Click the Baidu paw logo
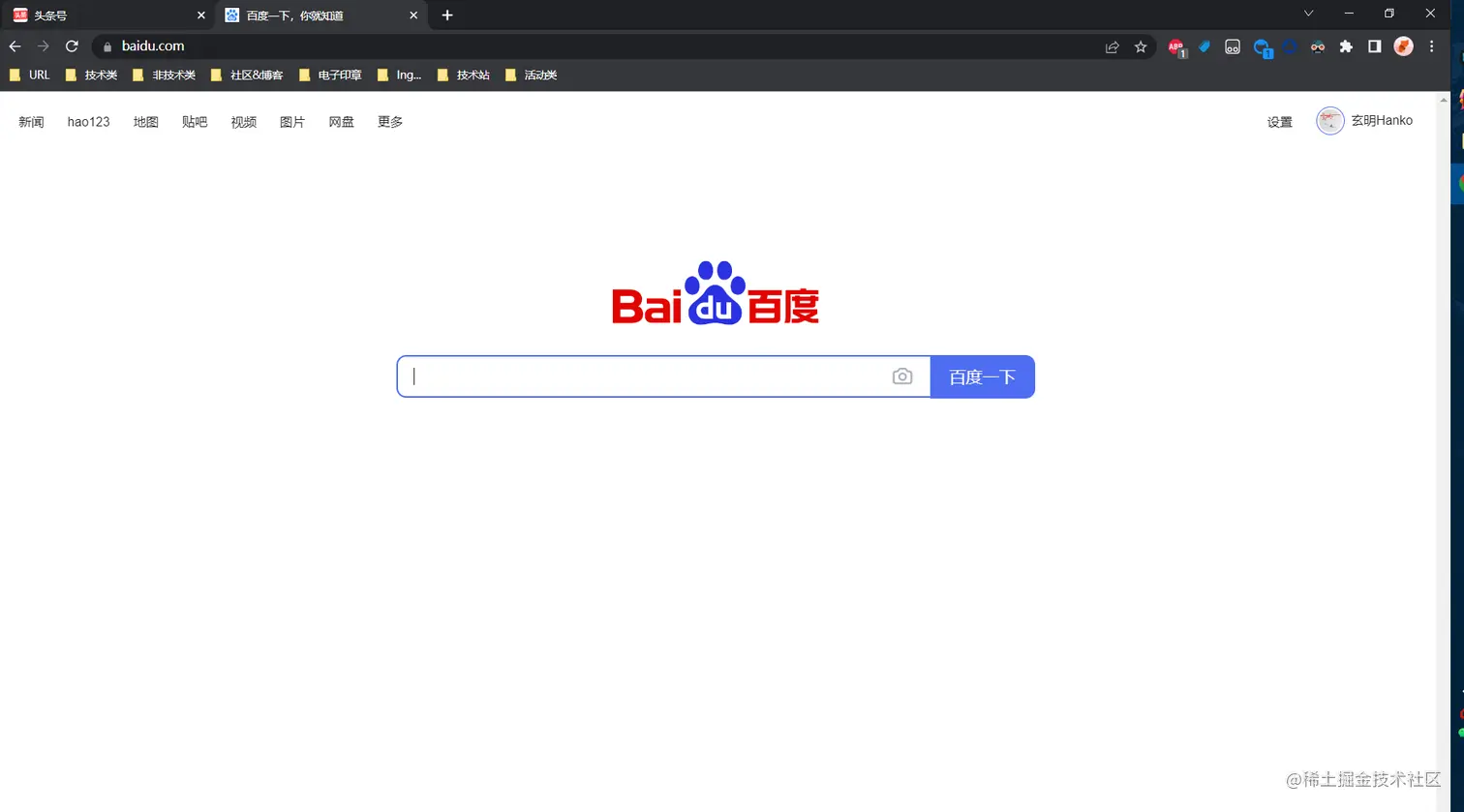This screenshot has width=1464, height=812. coord(716,292)
